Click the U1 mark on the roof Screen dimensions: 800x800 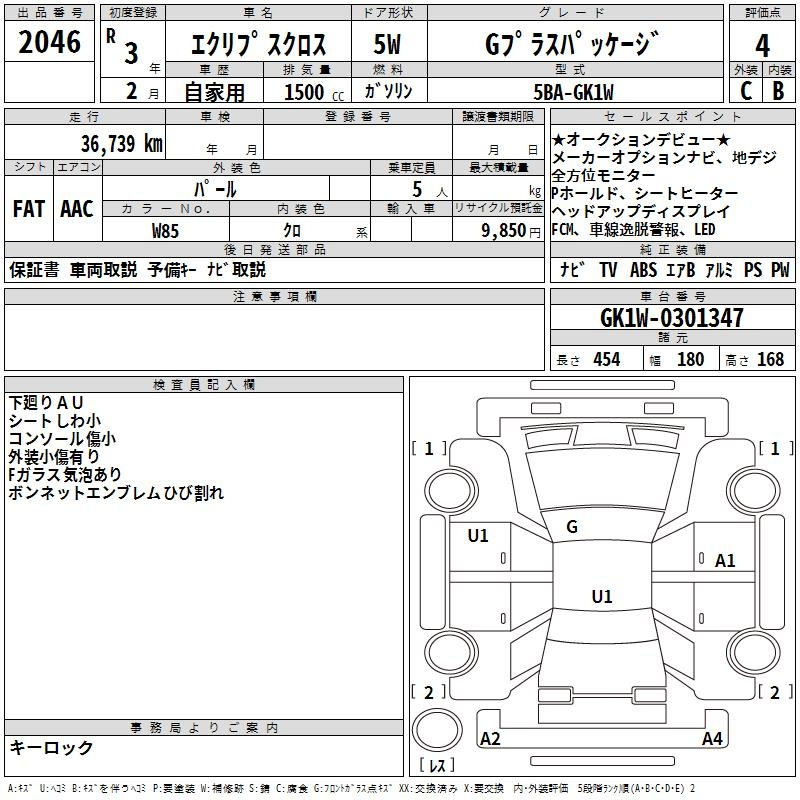(x=602, y=596)
